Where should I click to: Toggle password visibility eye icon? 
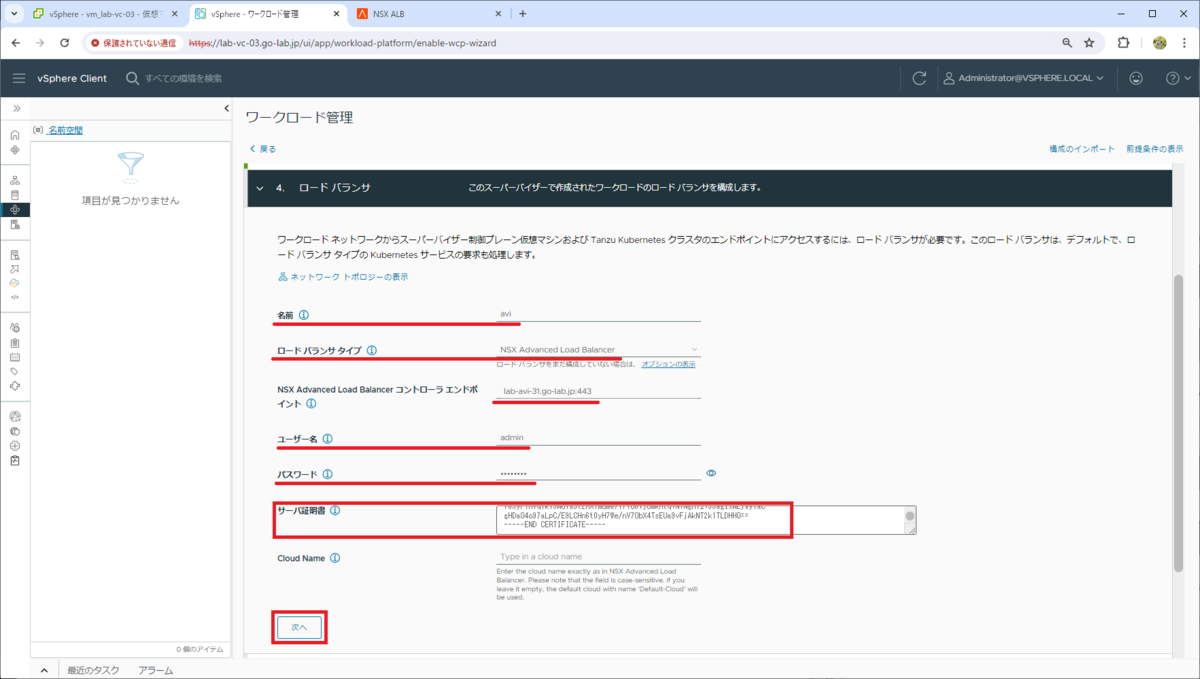(712, 473)
